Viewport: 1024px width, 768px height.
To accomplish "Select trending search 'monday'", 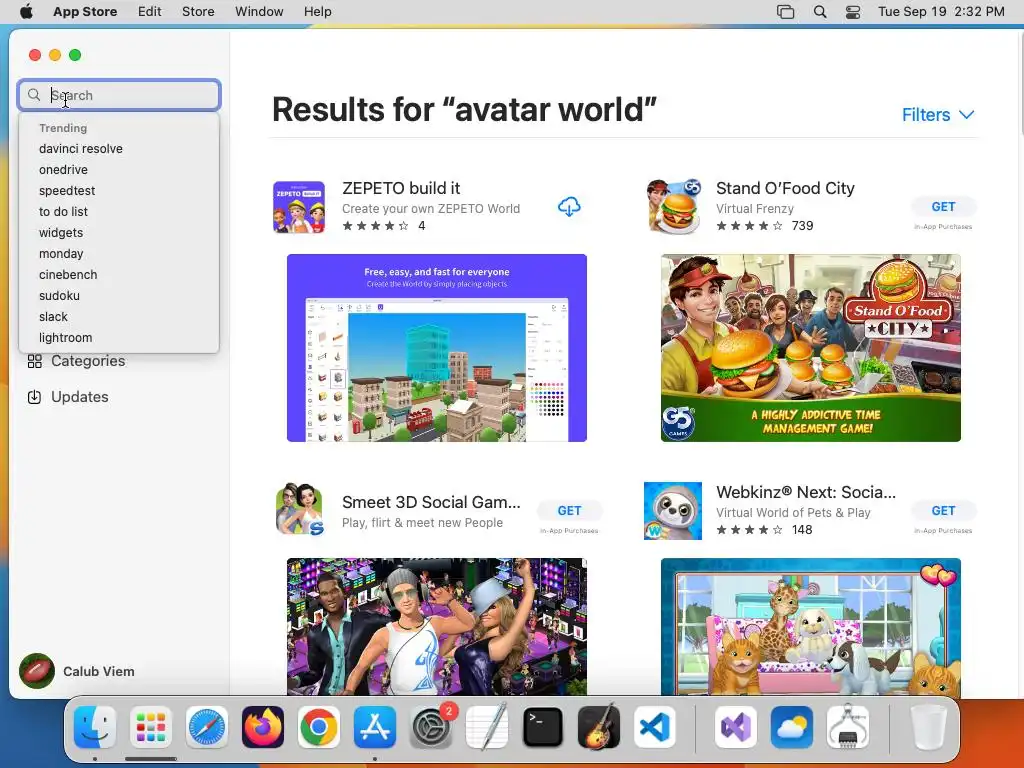I will [61, 253].
